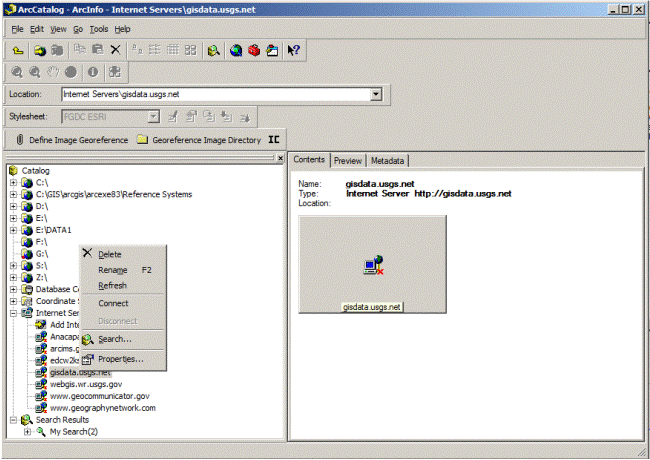Click the Connect to Folder icon
The height and width of the screenshot is (460, 650).
(x=40, y=51)
